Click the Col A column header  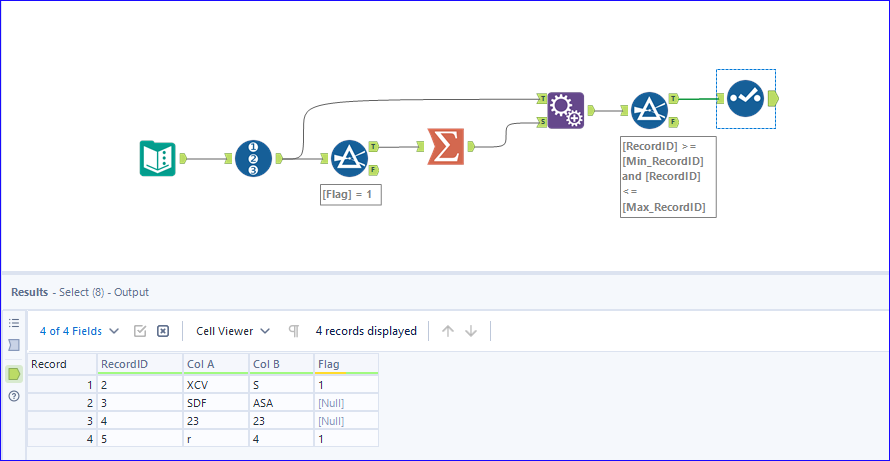[x=216, y=364]
